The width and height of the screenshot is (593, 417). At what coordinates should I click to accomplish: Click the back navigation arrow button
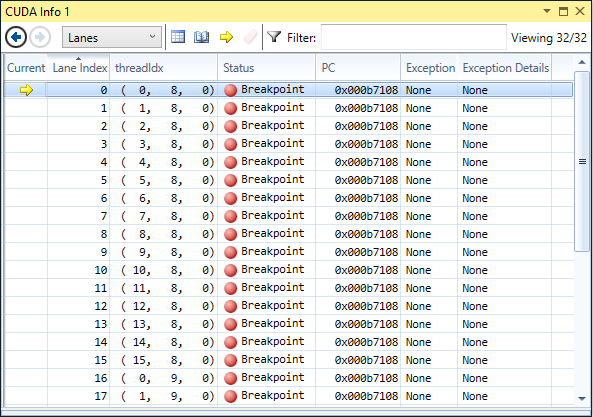(16, 37)
